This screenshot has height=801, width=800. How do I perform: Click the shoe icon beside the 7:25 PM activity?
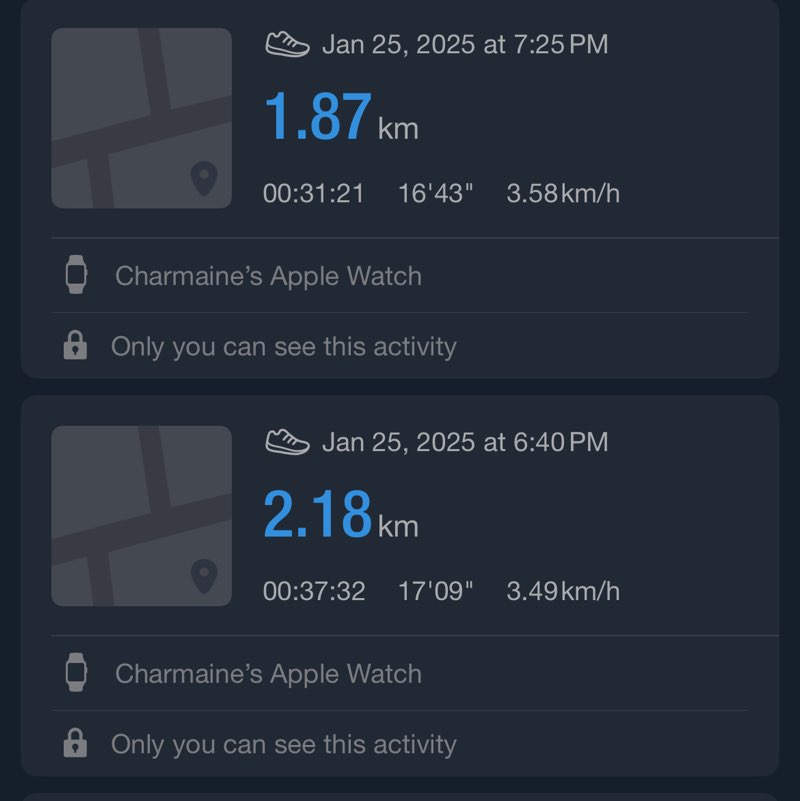coord(287,44)
